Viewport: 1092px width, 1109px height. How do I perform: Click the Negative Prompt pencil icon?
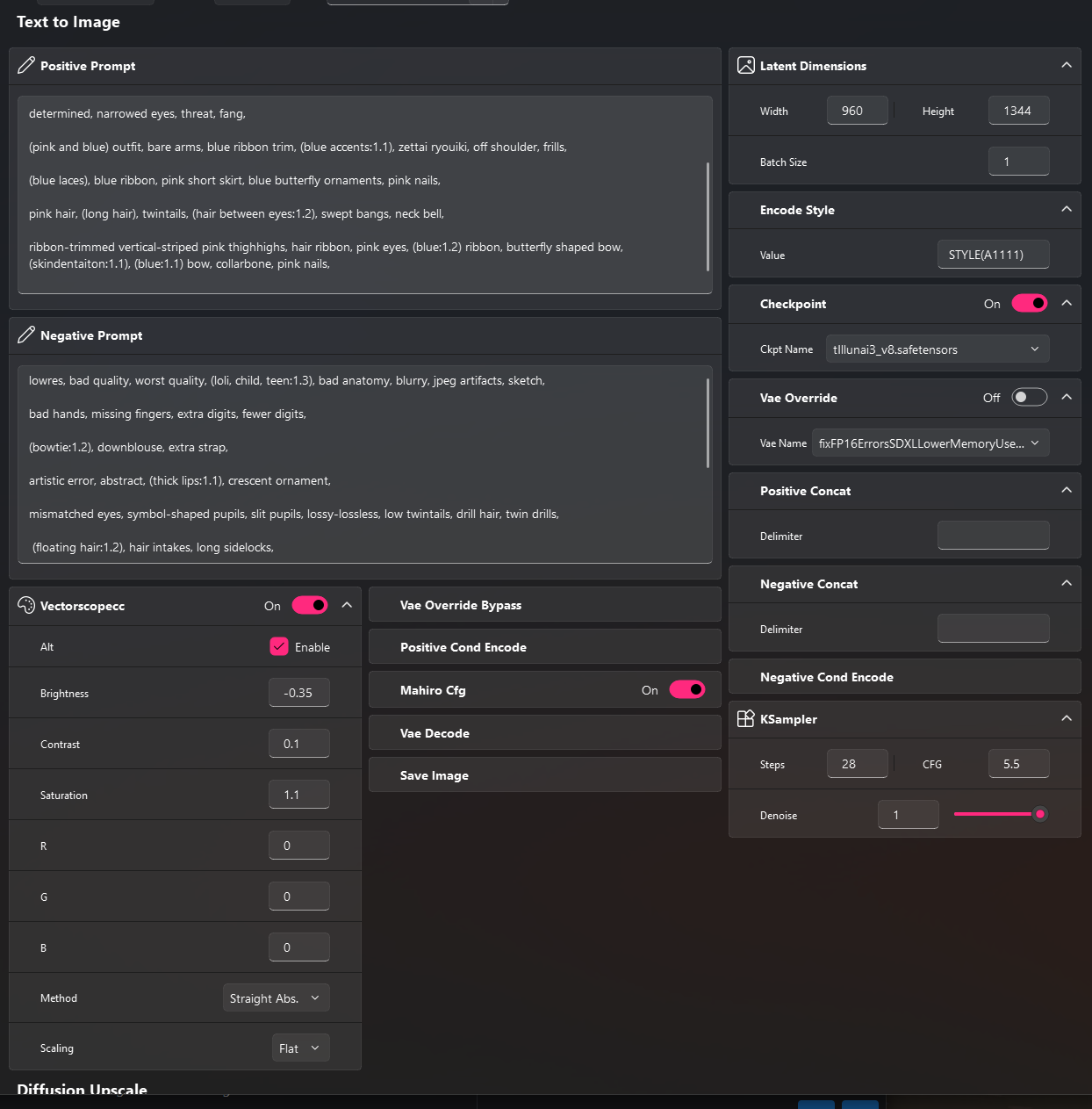pyautogui.click(x=26, y=335)
